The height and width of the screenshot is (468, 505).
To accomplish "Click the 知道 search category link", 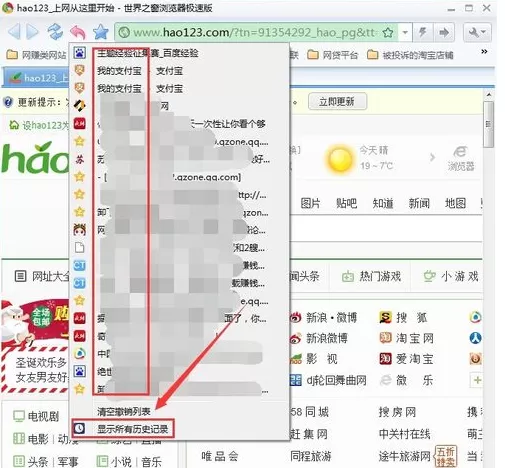I will (x=383, y=203).
